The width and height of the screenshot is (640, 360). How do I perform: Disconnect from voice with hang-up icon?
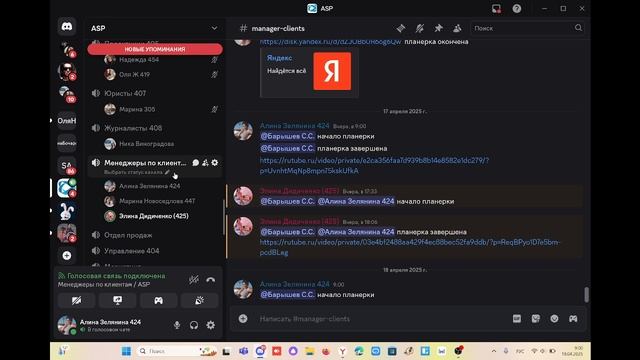coord(211,280)
